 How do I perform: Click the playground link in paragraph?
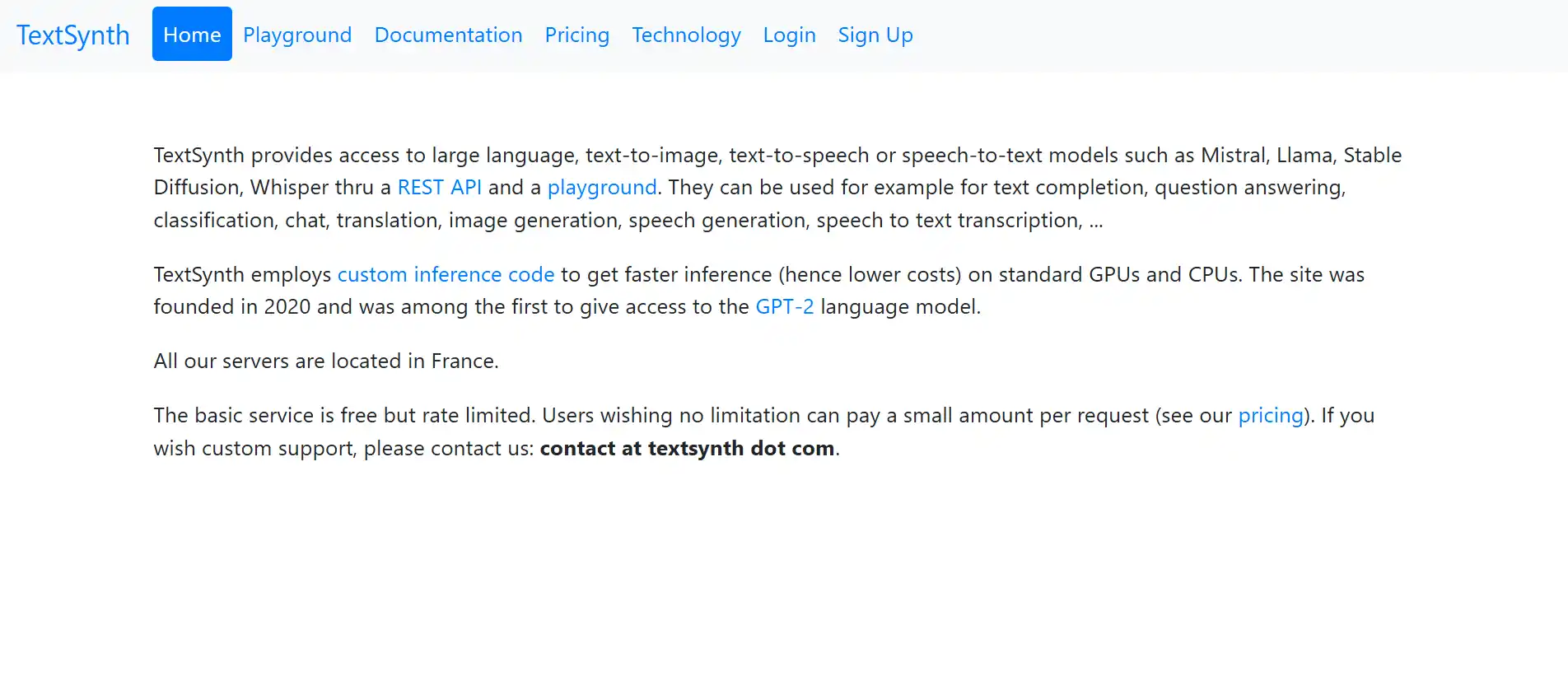tap(602, 188)
